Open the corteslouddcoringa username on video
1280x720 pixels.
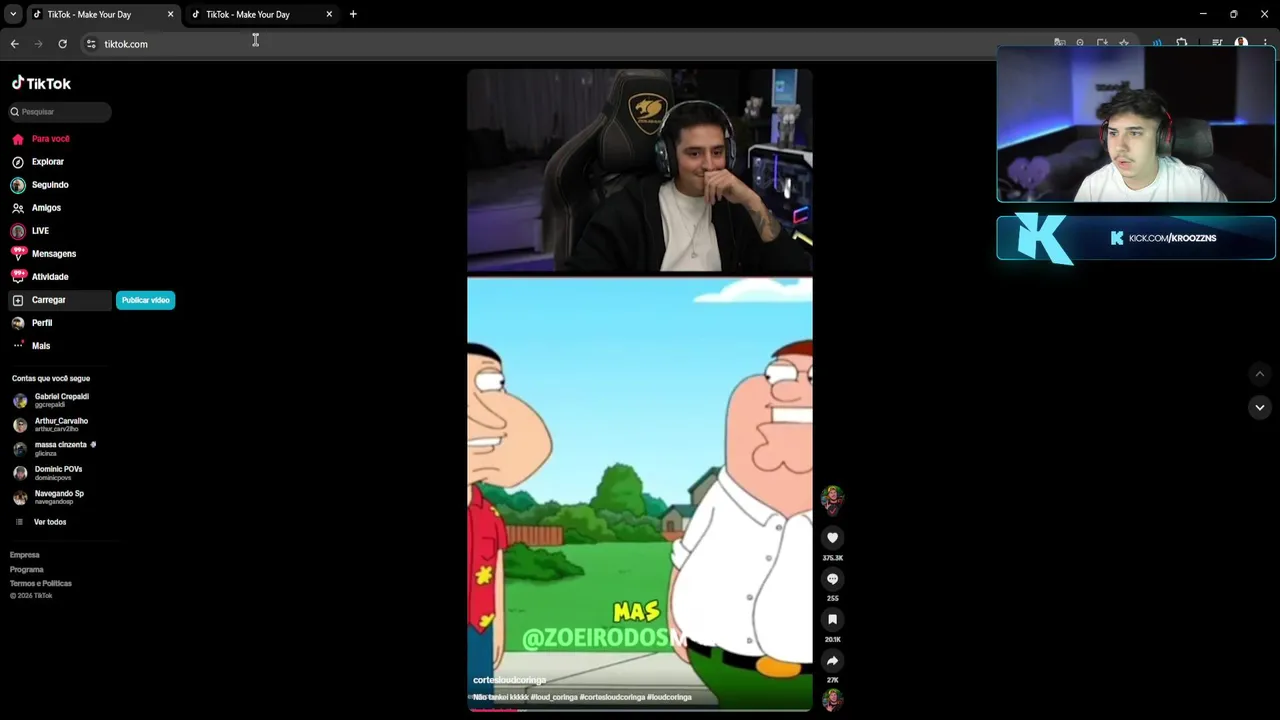pos(509,680)
